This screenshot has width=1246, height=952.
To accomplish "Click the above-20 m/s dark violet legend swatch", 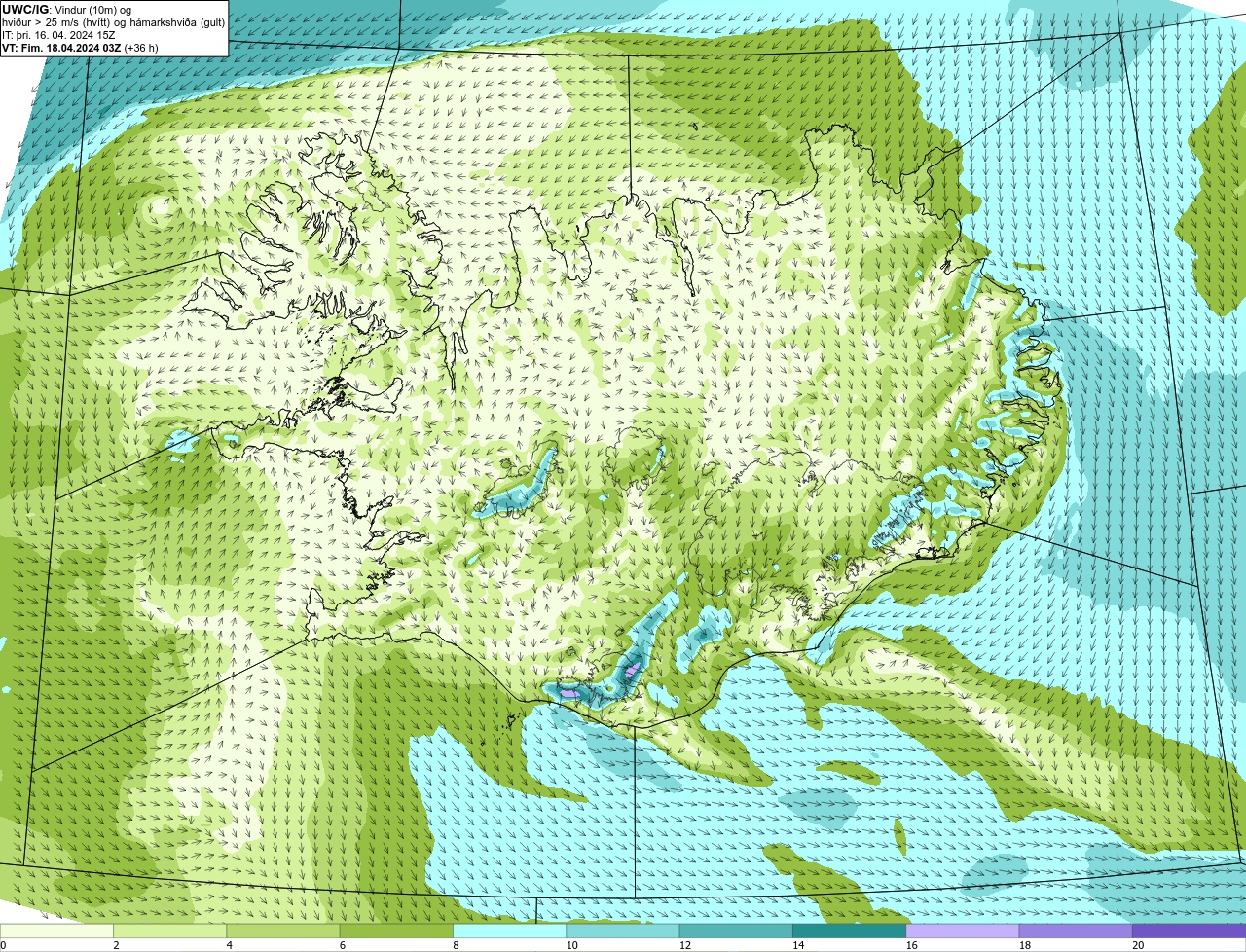I will pos(1189,931).
